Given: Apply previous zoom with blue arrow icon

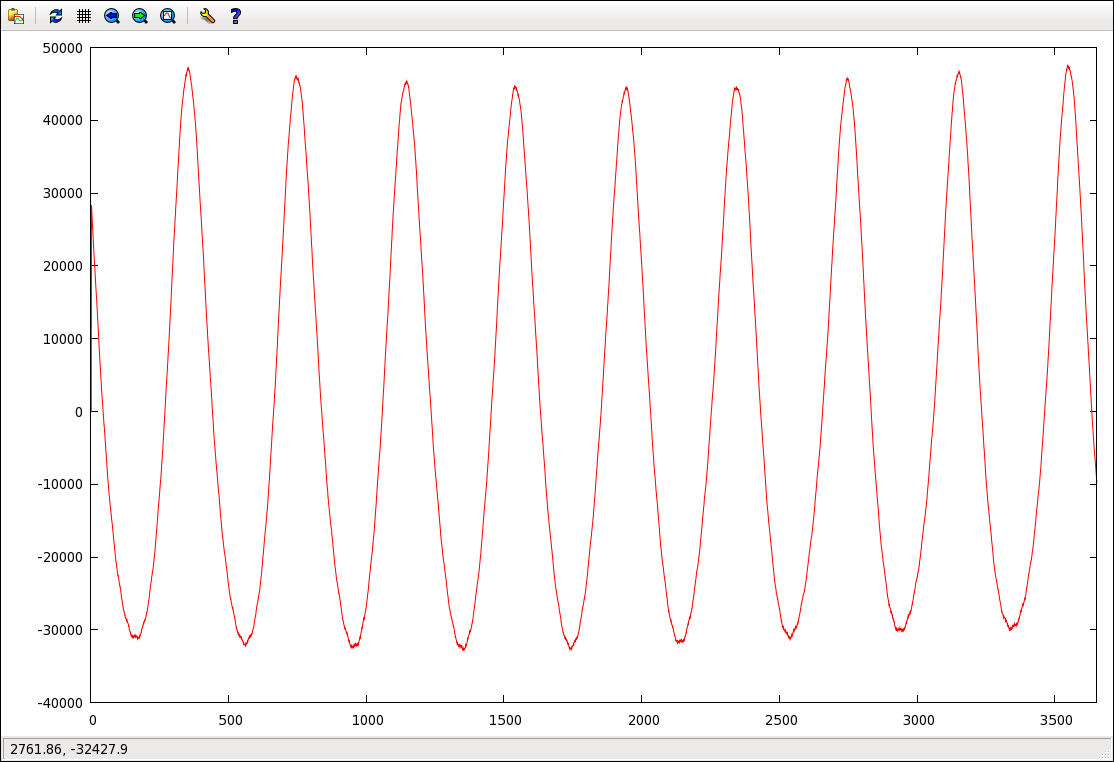Looking at the screenshot, I should click(112, 16).
